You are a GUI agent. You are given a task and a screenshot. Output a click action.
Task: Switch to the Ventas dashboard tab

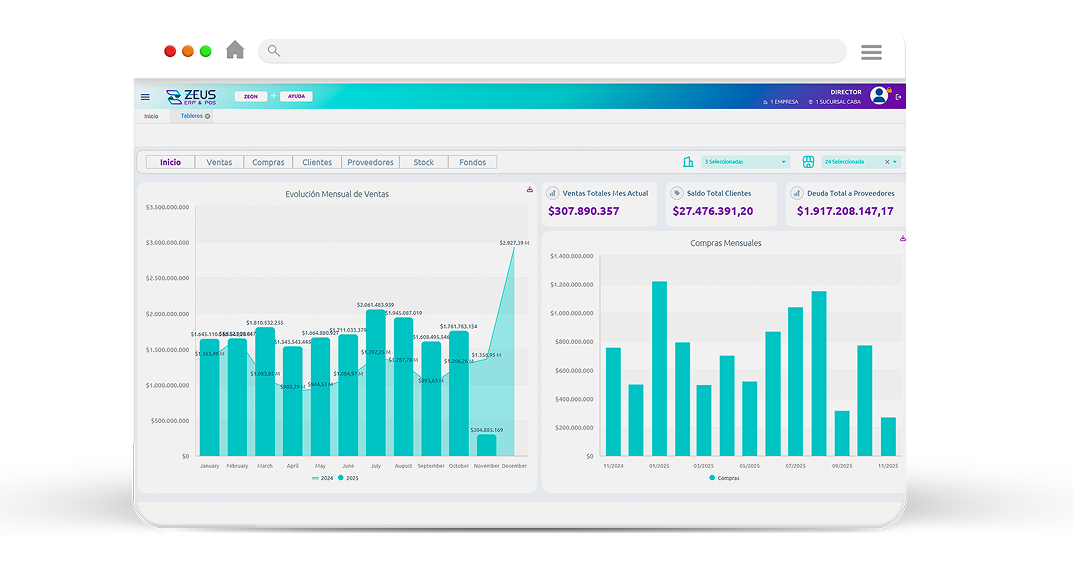(x=219, y=162)
